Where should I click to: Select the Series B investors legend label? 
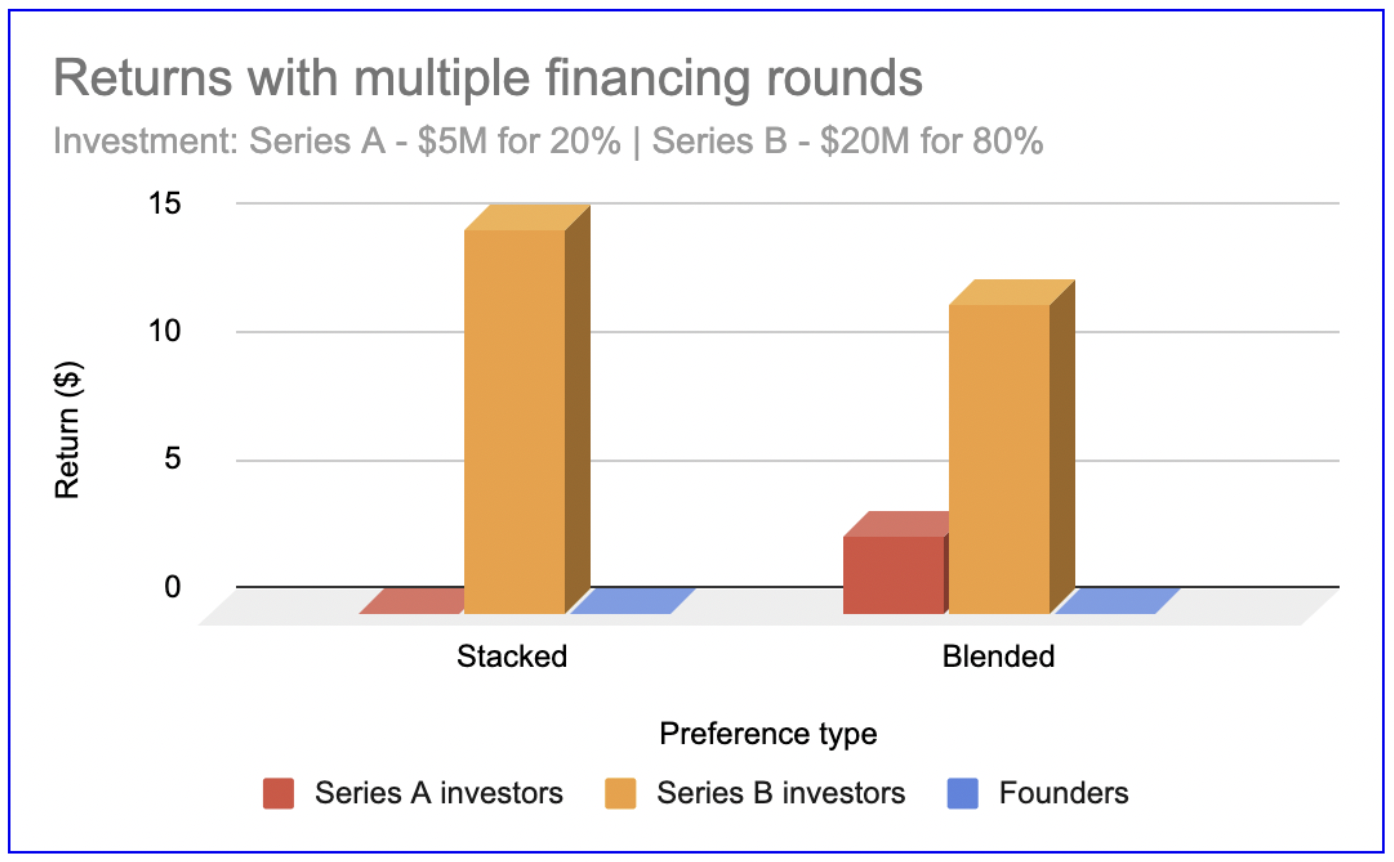click(x=781, y=793)
